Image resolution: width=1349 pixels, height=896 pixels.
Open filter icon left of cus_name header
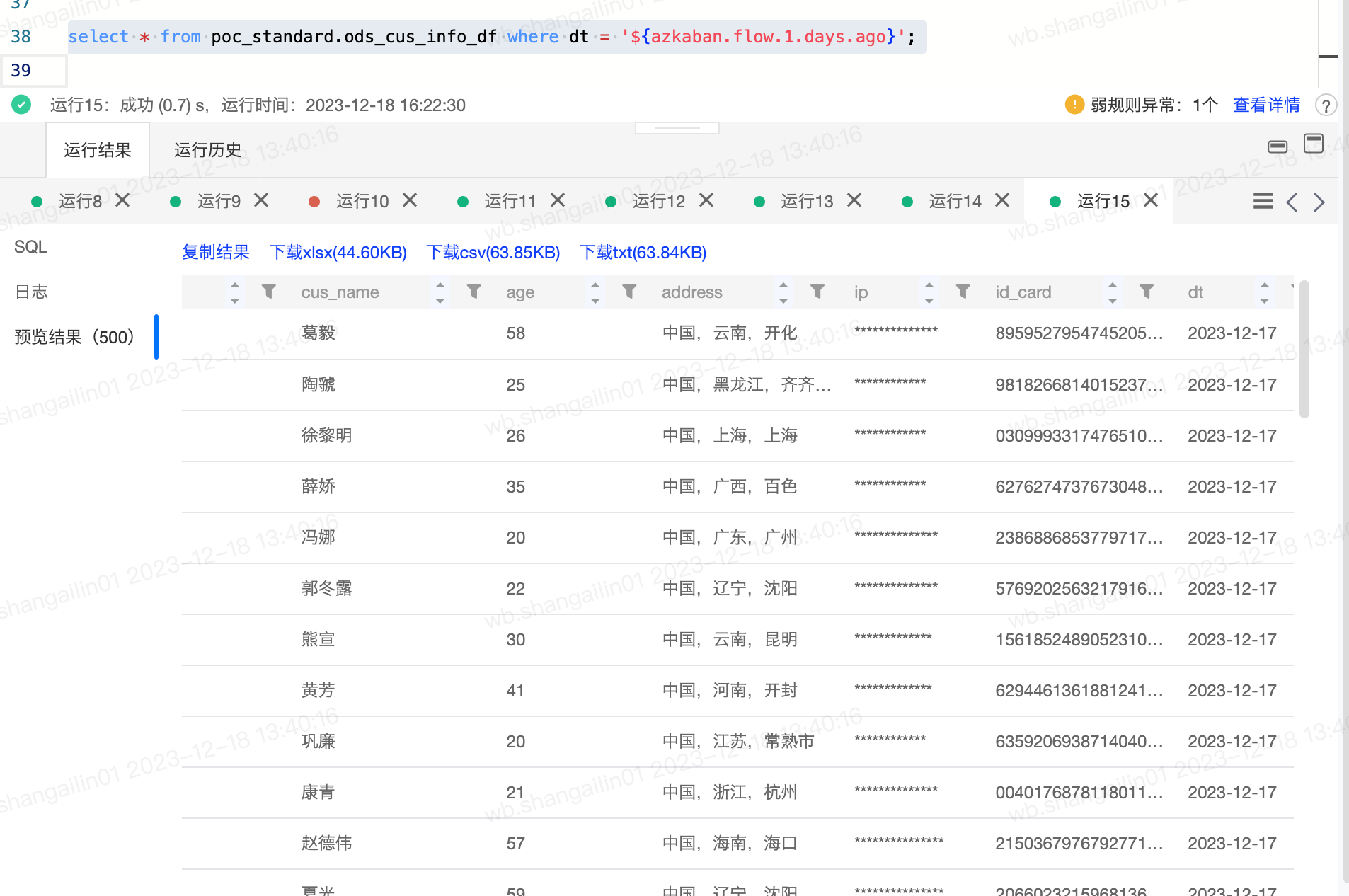point(269,291)
